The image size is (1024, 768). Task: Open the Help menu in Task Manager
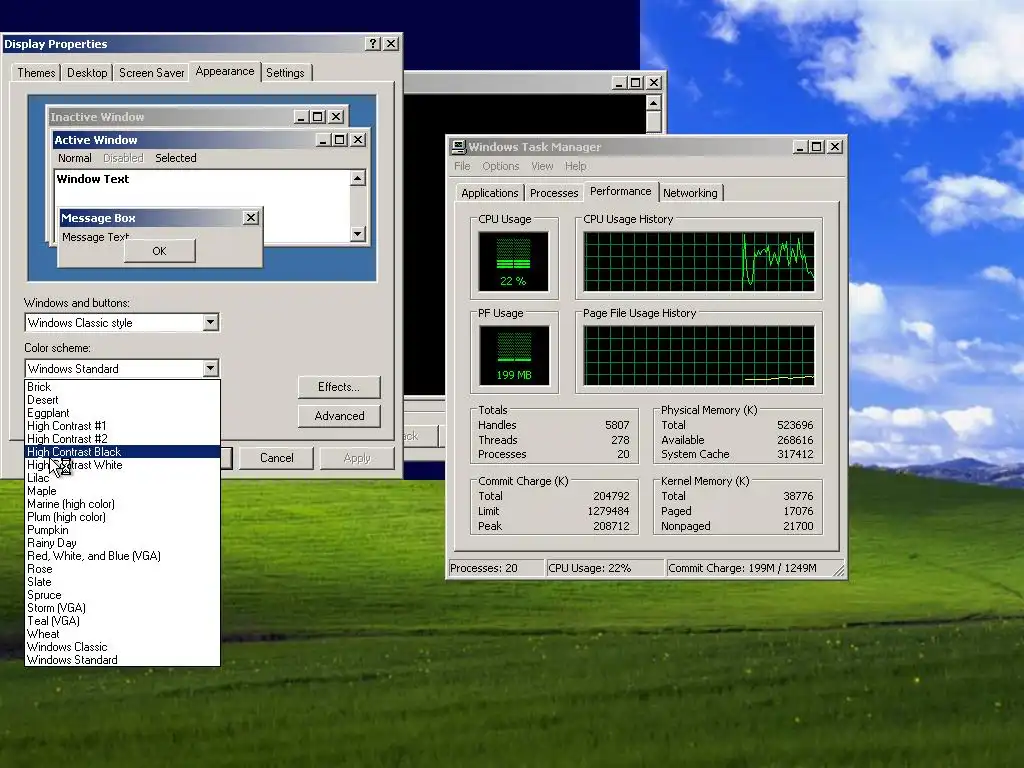(x=575, y=166)
